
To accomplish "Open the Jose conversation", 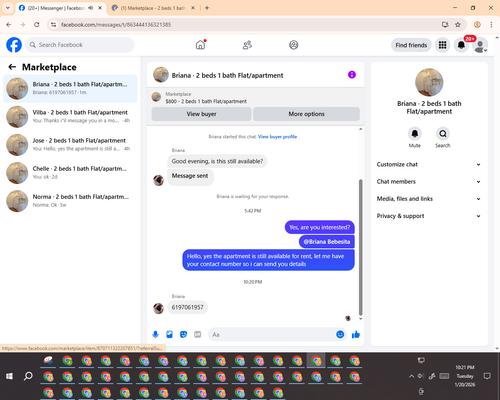I will [x=70, y=145].
